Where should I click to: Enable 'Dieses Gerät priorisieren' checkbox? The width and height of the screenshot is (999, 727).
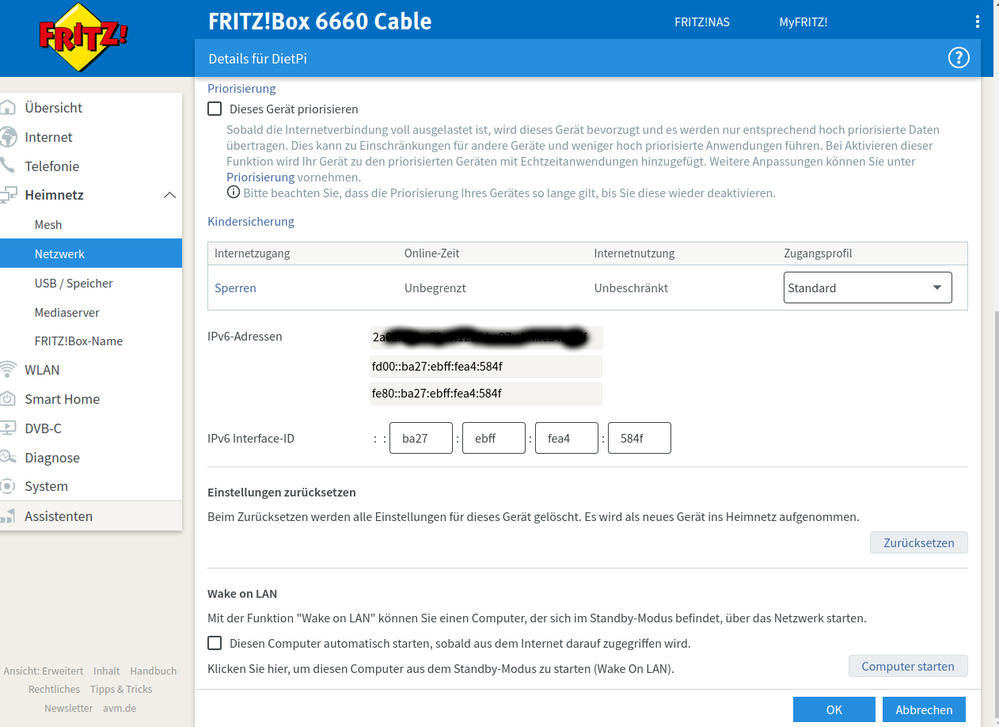[215, 109]
